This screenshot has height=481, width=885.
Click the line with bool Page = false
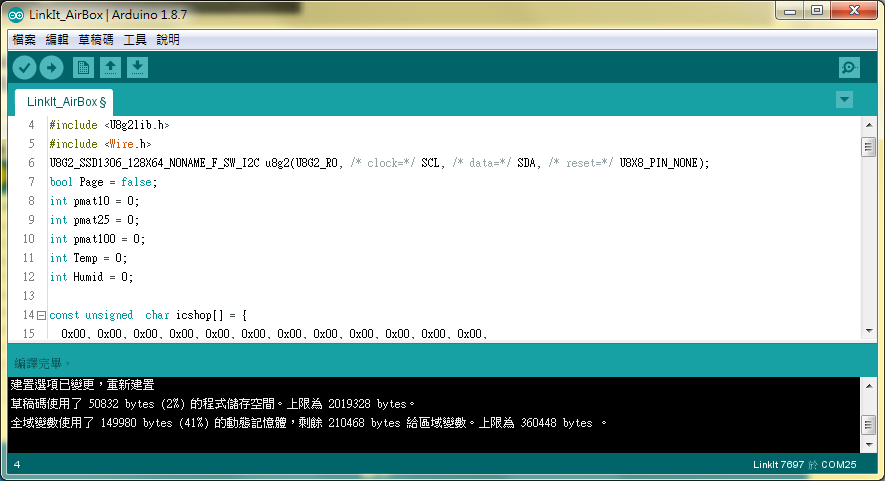(104, 182)
